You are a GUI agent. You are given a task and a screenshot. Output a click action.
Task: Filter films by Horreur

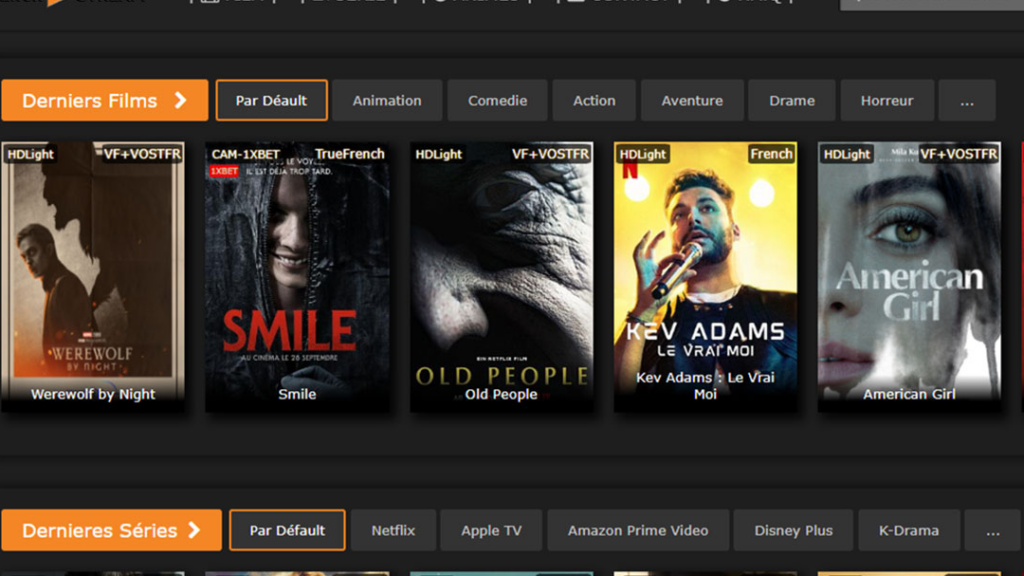tap(887, 101)
